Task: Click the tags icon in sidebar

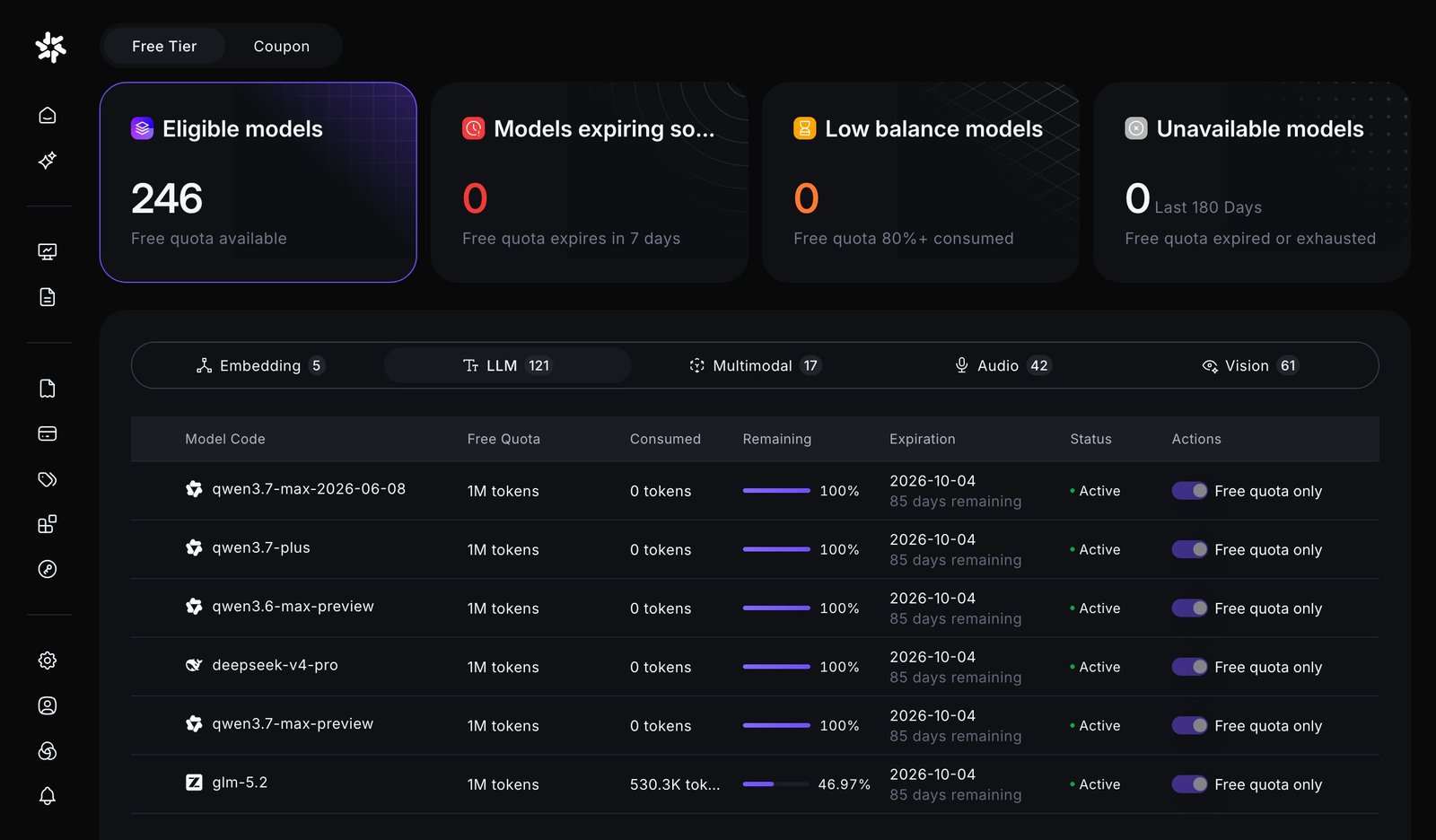Action: [48, 479]
